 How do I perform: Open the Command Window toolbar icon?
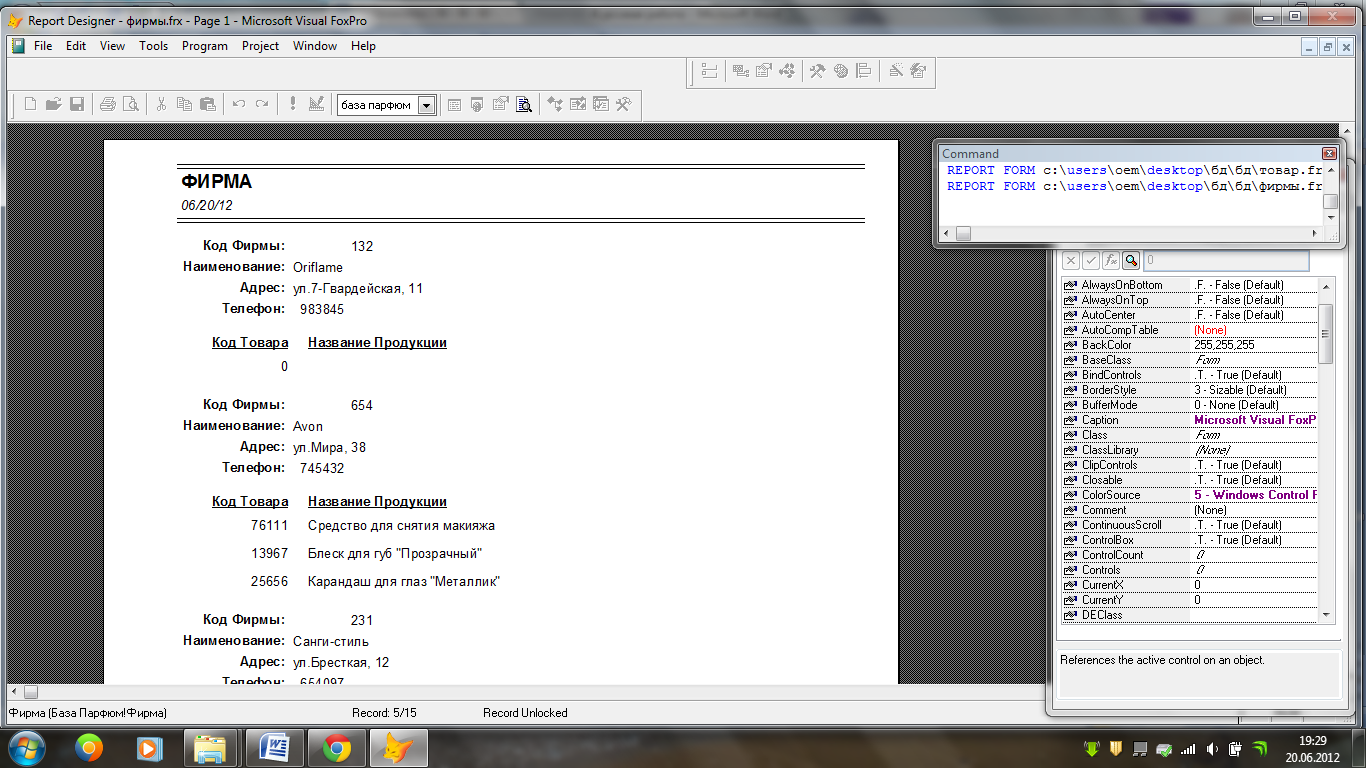(454, 104)
